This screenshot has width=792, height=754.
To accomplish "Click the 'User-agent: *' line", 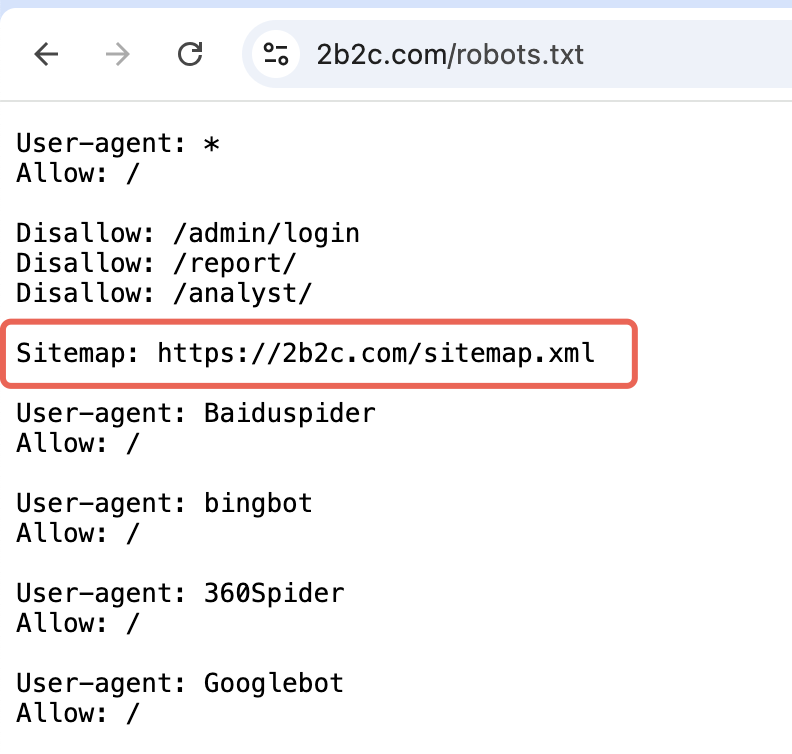I will coord(118,143).
